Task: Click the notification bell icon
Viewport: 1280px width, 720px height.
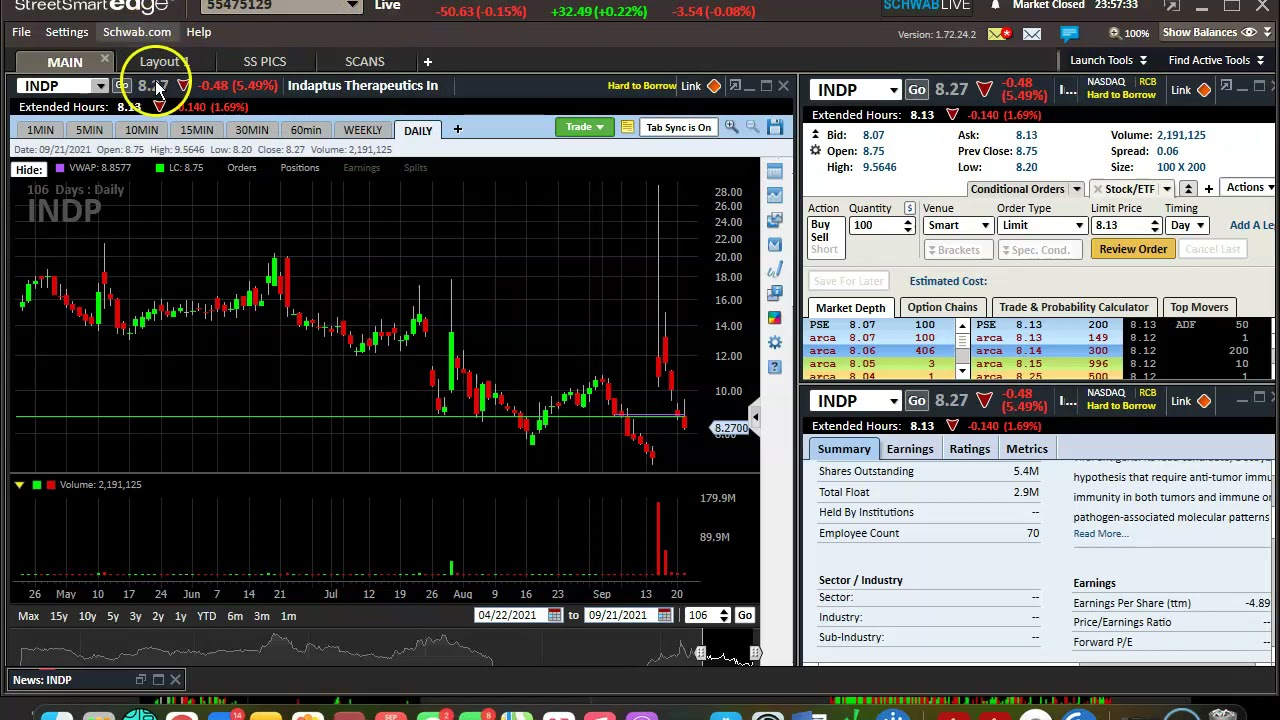Action: coord(995,5)
